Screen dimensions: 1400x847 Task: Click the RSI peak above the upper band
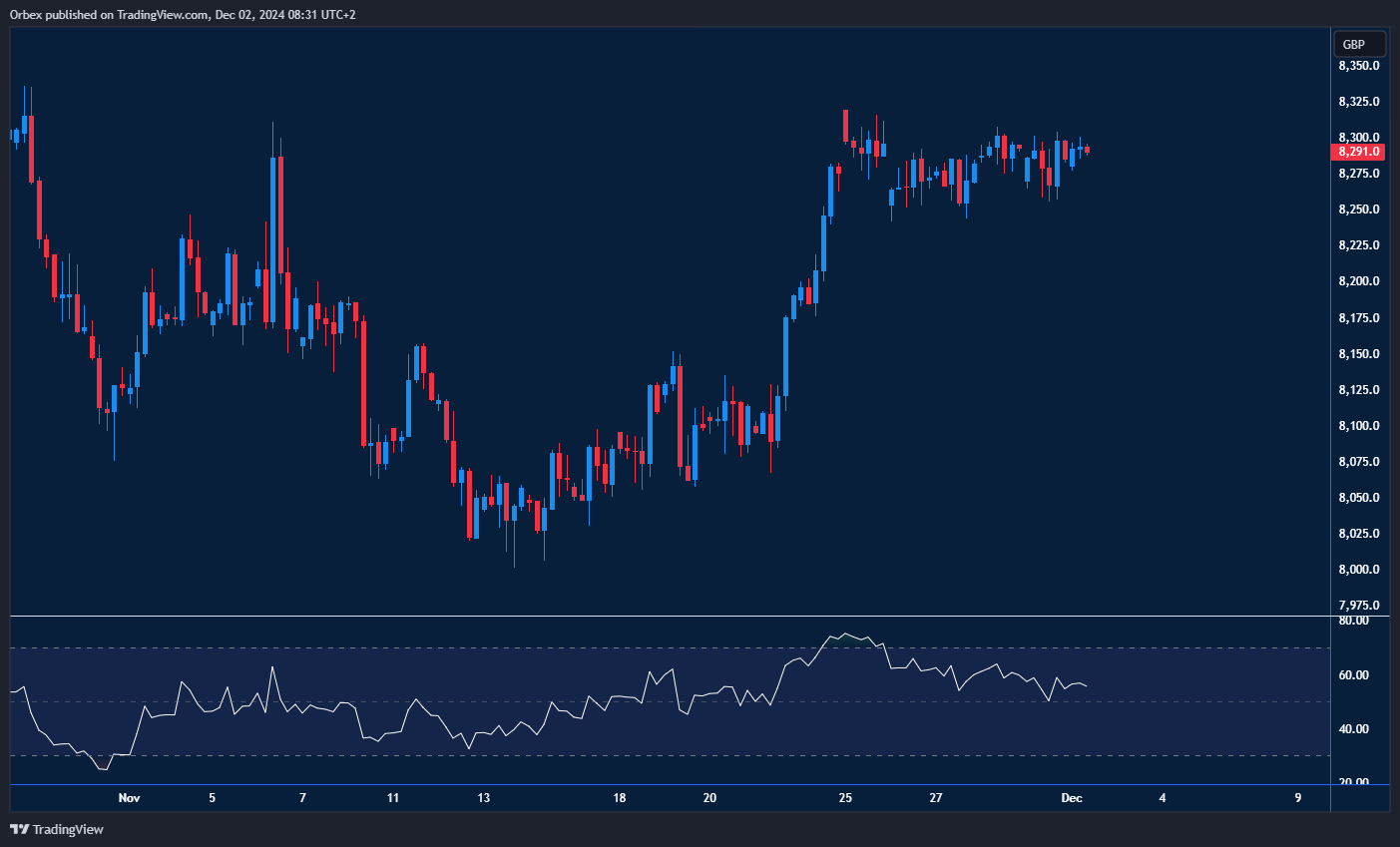[847, 632]
